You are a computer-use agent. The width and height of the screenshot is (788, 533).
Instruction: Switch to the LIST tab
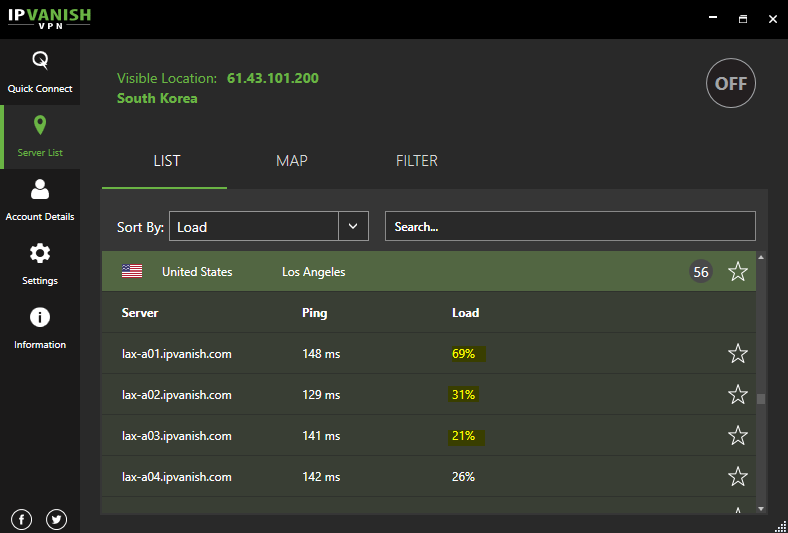(166, 161)
